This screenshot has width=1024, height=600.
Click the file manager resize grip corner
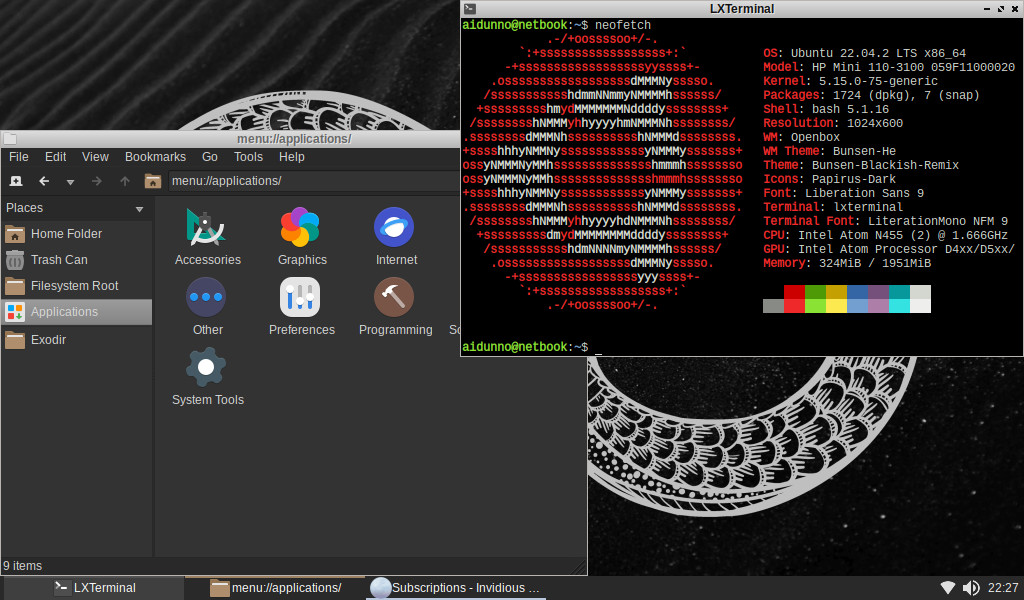pos(579,567)
